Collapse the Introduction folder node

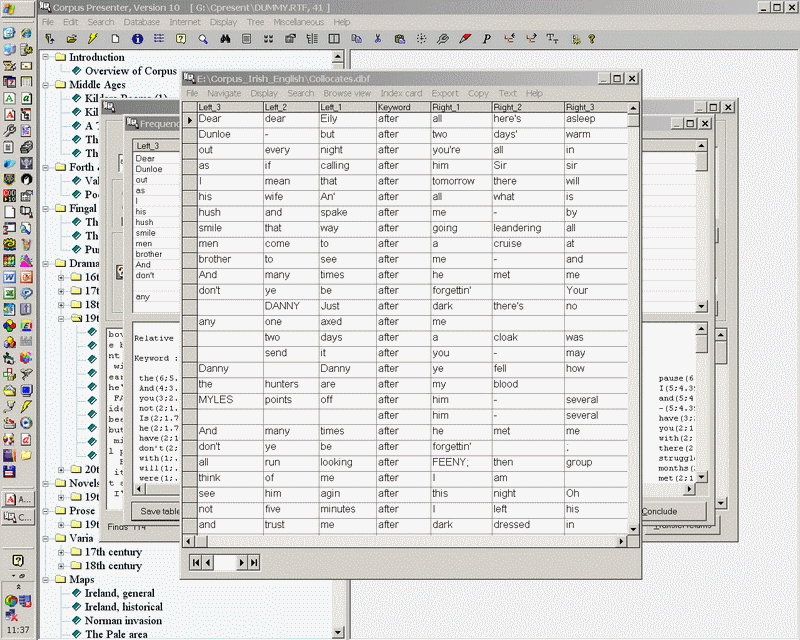pos(46,57)
